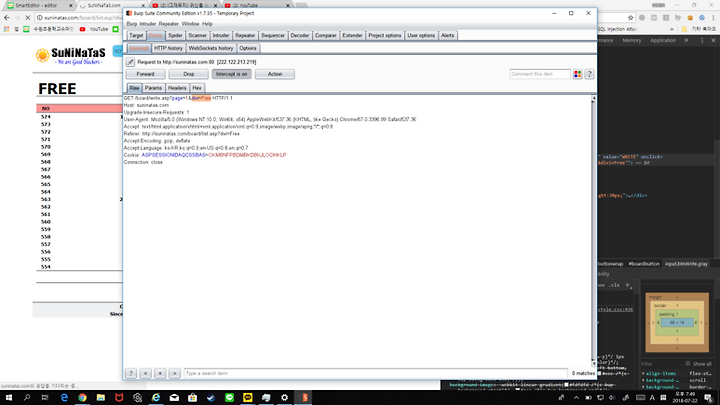Bookmark page with Chrome star icon

(x=631, y=17)
